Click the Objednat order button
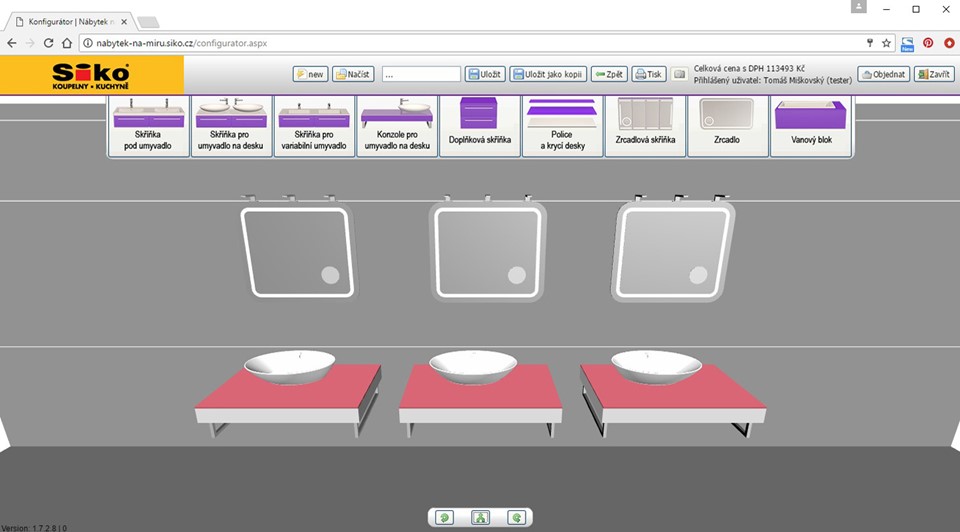The width and height of the screenshot is (960, 532). [x=883, y=74]
